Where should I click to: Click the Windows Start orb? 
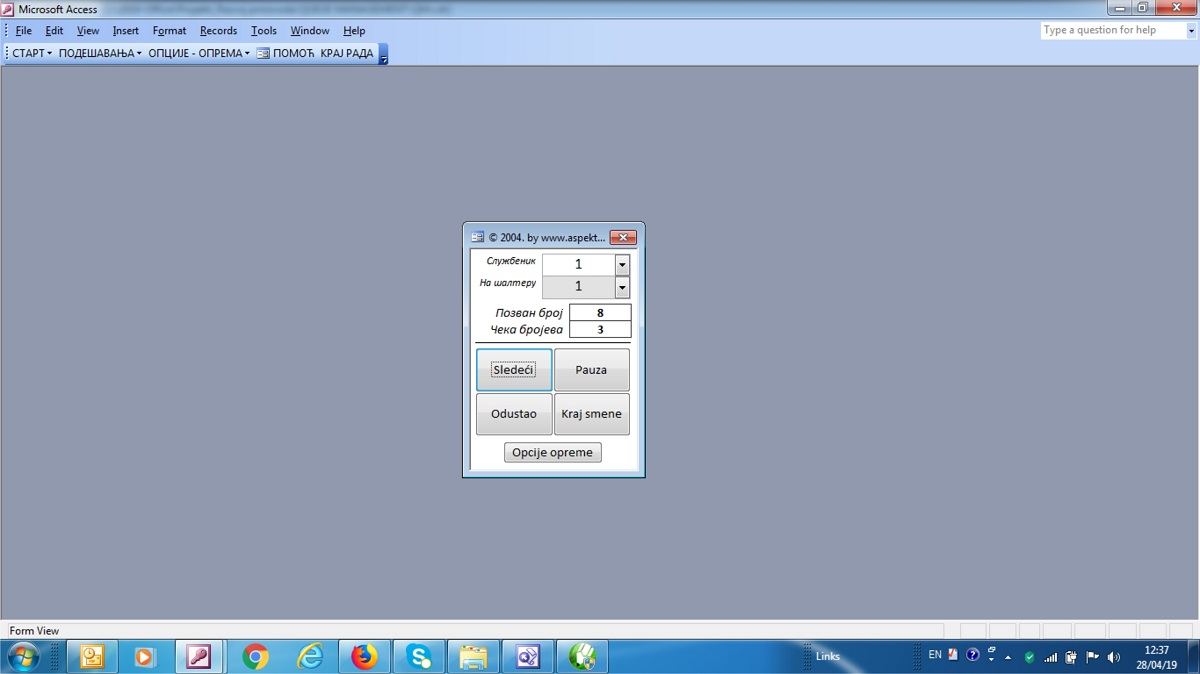22,657
